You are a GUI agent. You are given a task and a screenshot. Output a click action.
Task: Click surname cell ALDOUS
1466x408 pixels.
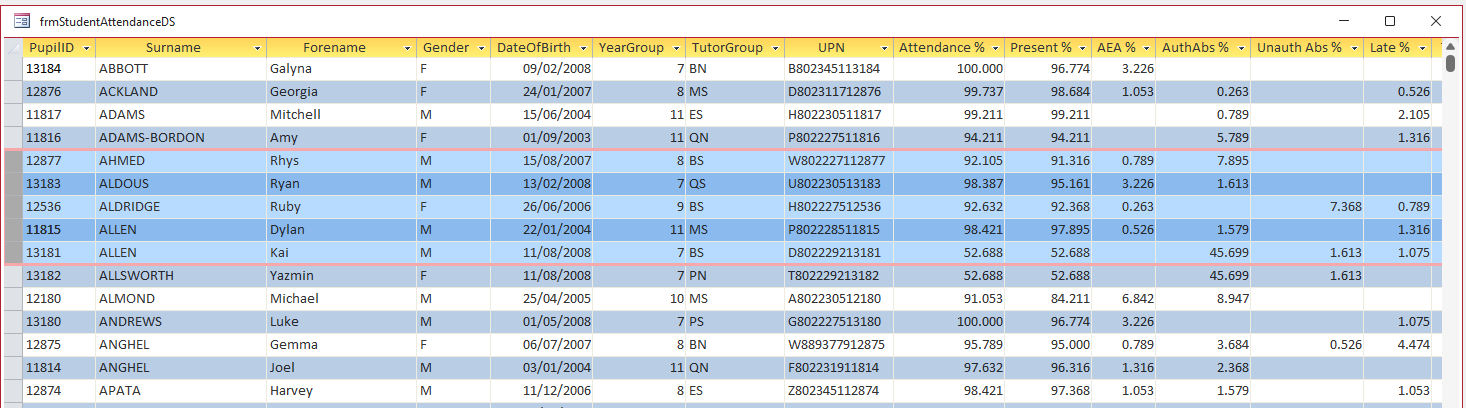(181, 184)
